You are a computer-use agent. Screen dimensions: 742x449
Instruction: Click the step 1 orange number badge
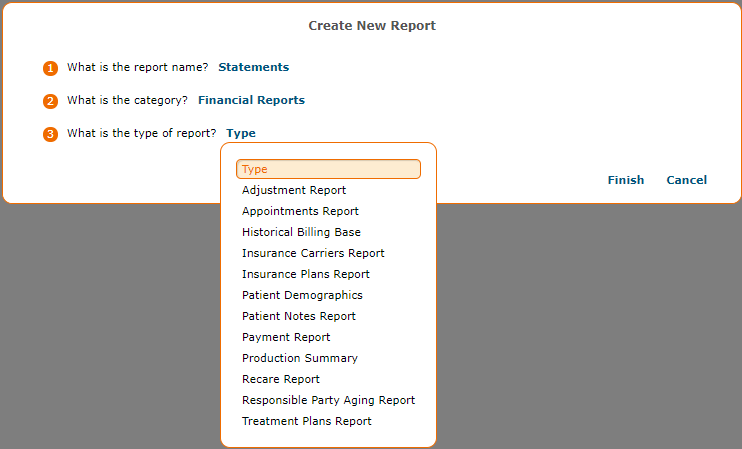[50, 68]
